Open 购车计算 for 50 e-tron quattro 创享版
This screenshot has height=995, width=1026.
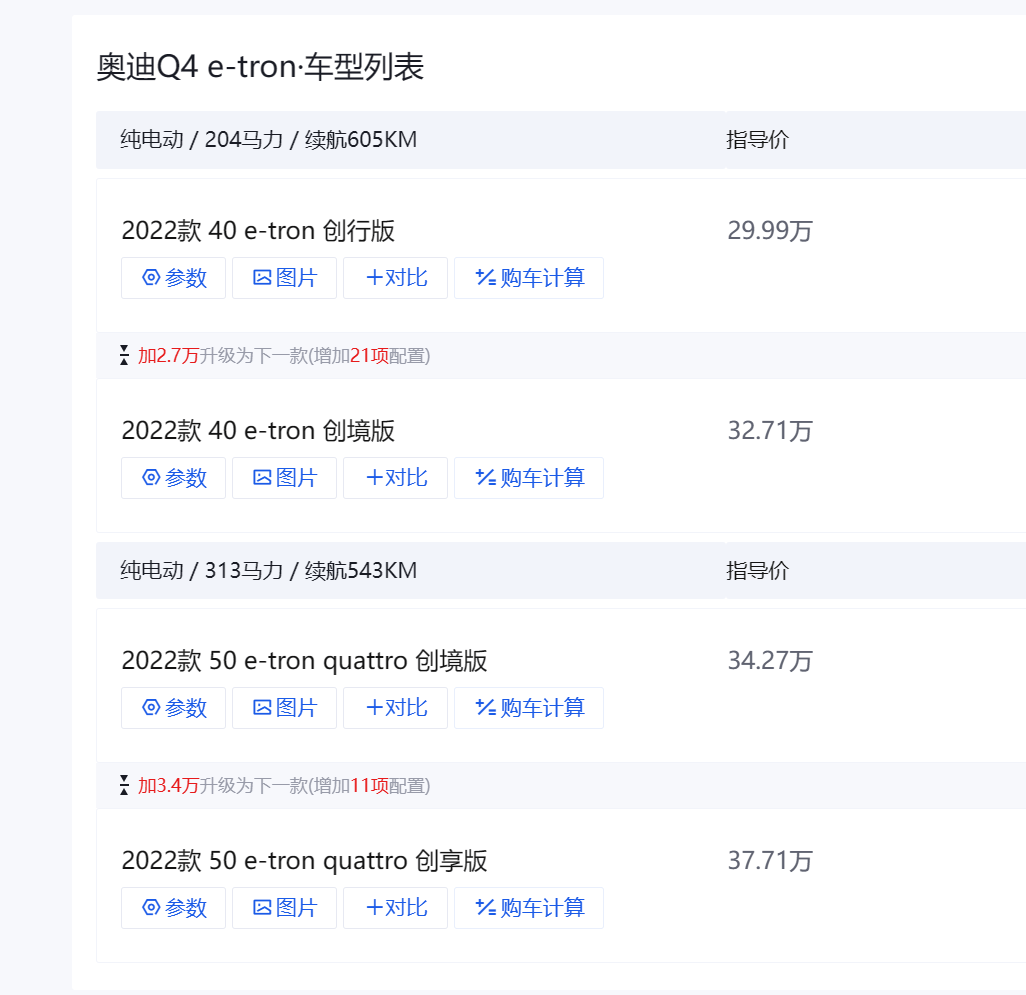(529, 908)
